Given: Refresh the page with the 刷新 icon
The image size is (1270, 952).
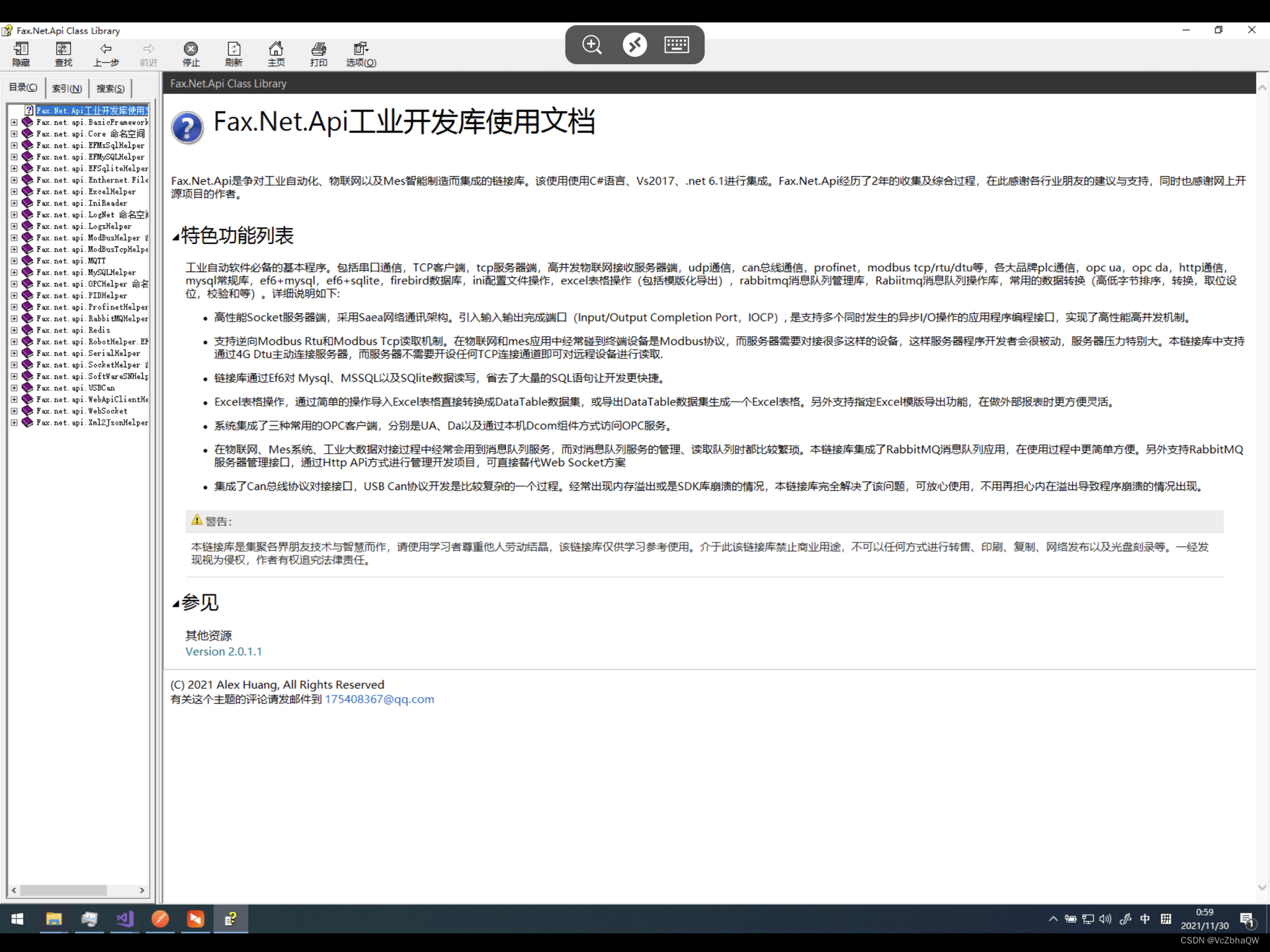Looking at the screenshot, I should point(233,54).
